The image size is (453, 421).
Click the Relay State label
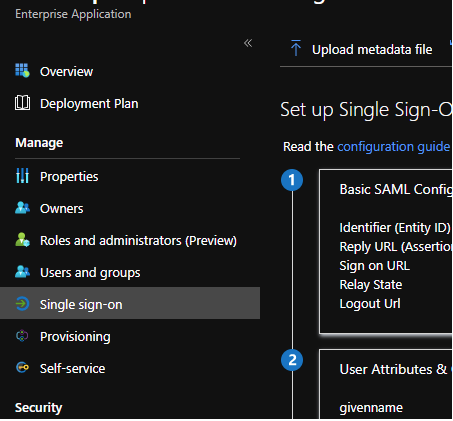pos(371,285)
